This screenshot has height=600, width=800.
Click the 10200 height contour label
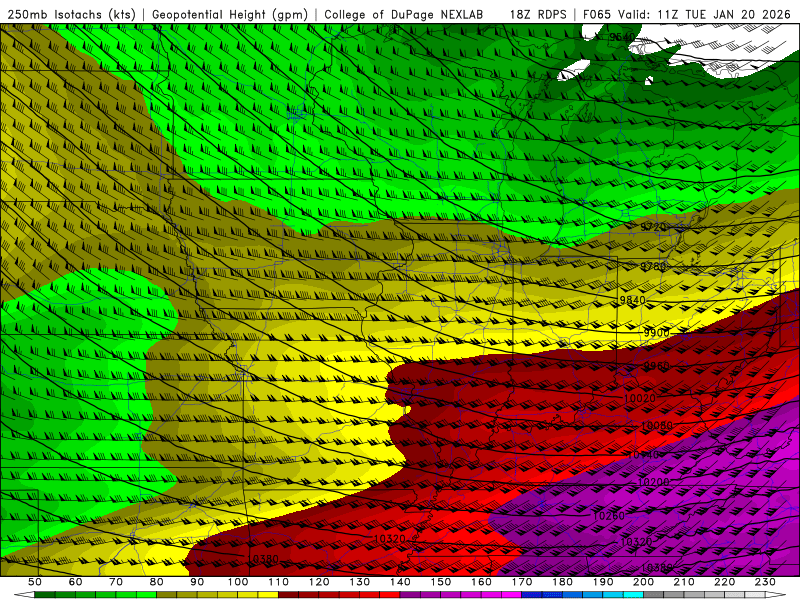[653, 482]
